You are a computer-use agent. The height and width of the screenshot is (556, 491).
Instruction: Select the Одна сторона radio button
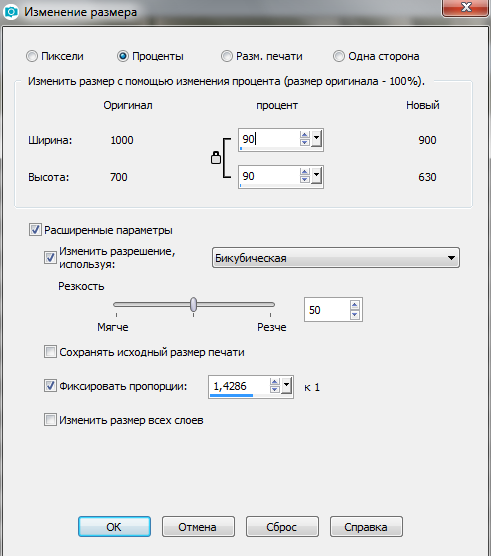(339, 56)
